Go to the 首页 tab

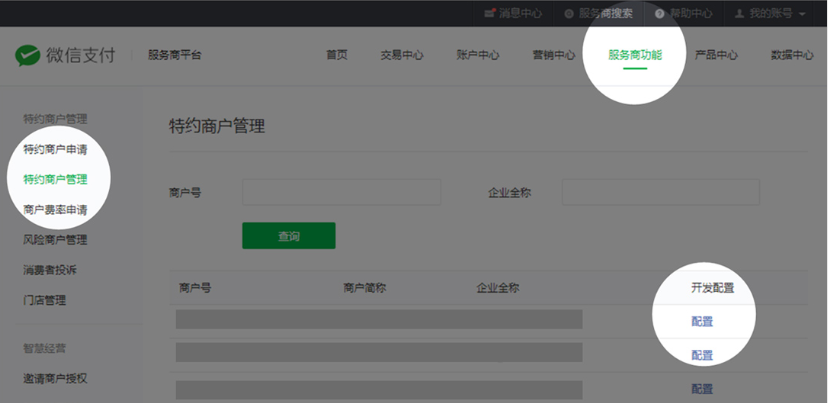[337, 56]
